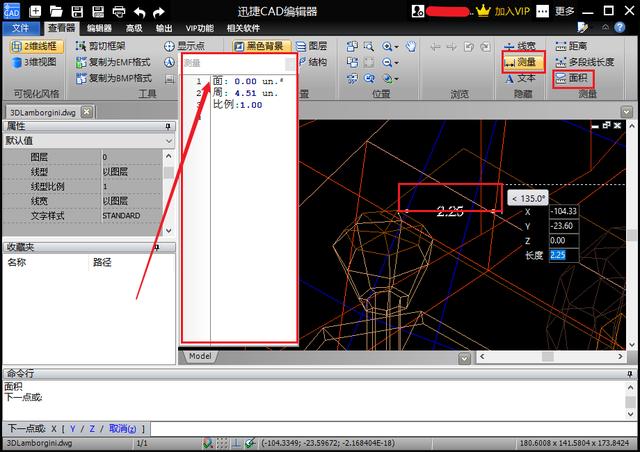Close the 3DLamborgini.dwg tab

[x=87, y=112]
